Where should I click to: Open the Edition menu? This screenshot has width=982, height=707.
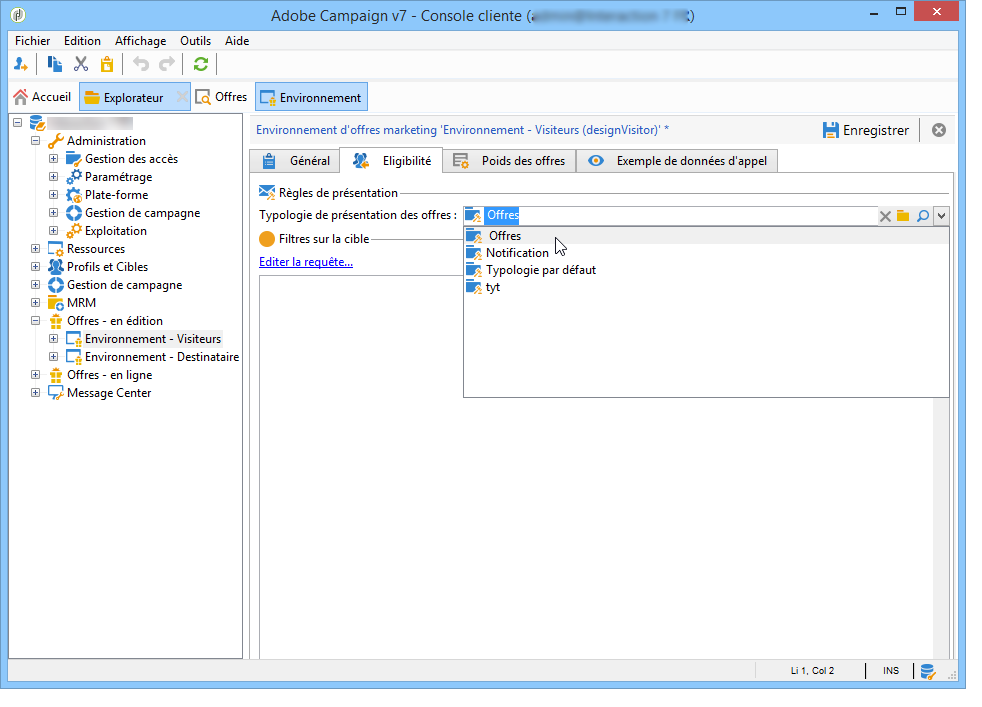click(82, 41)
